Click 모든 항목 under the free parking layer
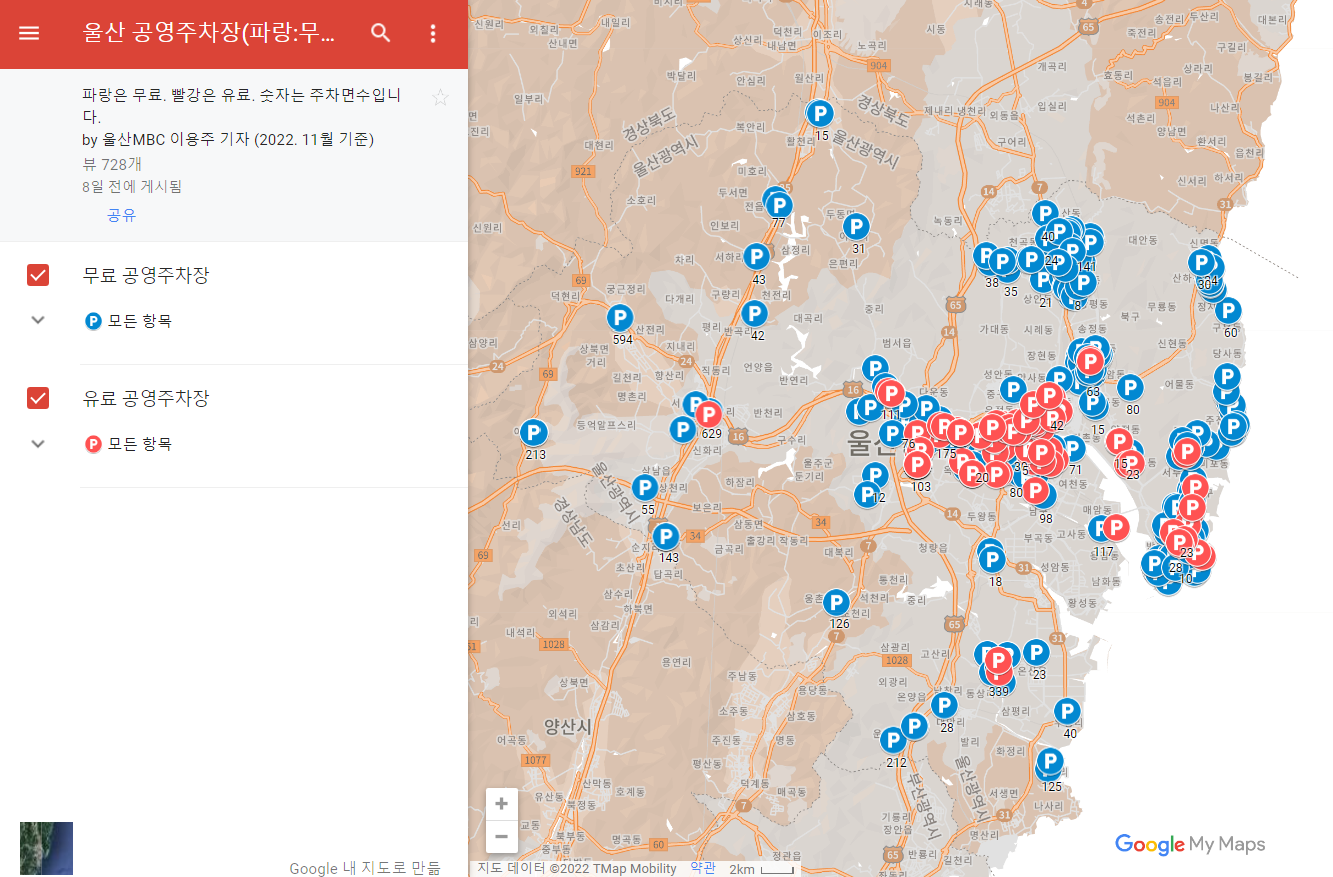This screenshot has height=877, width=1333. 139,321
